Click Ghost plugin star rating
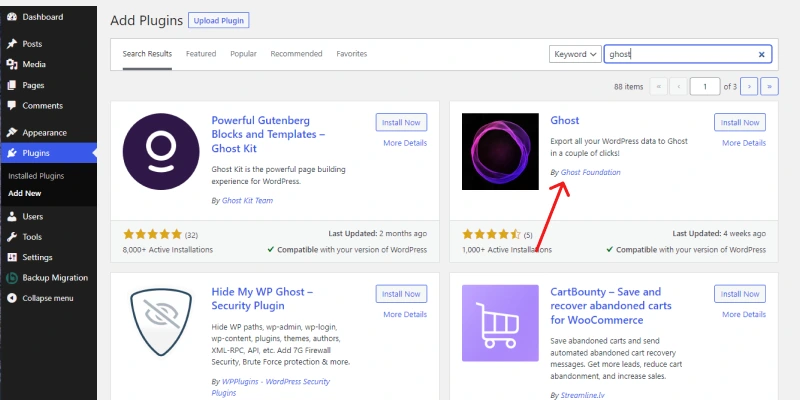The height and width of the screenshot is (400, 800). coord(491,234)
